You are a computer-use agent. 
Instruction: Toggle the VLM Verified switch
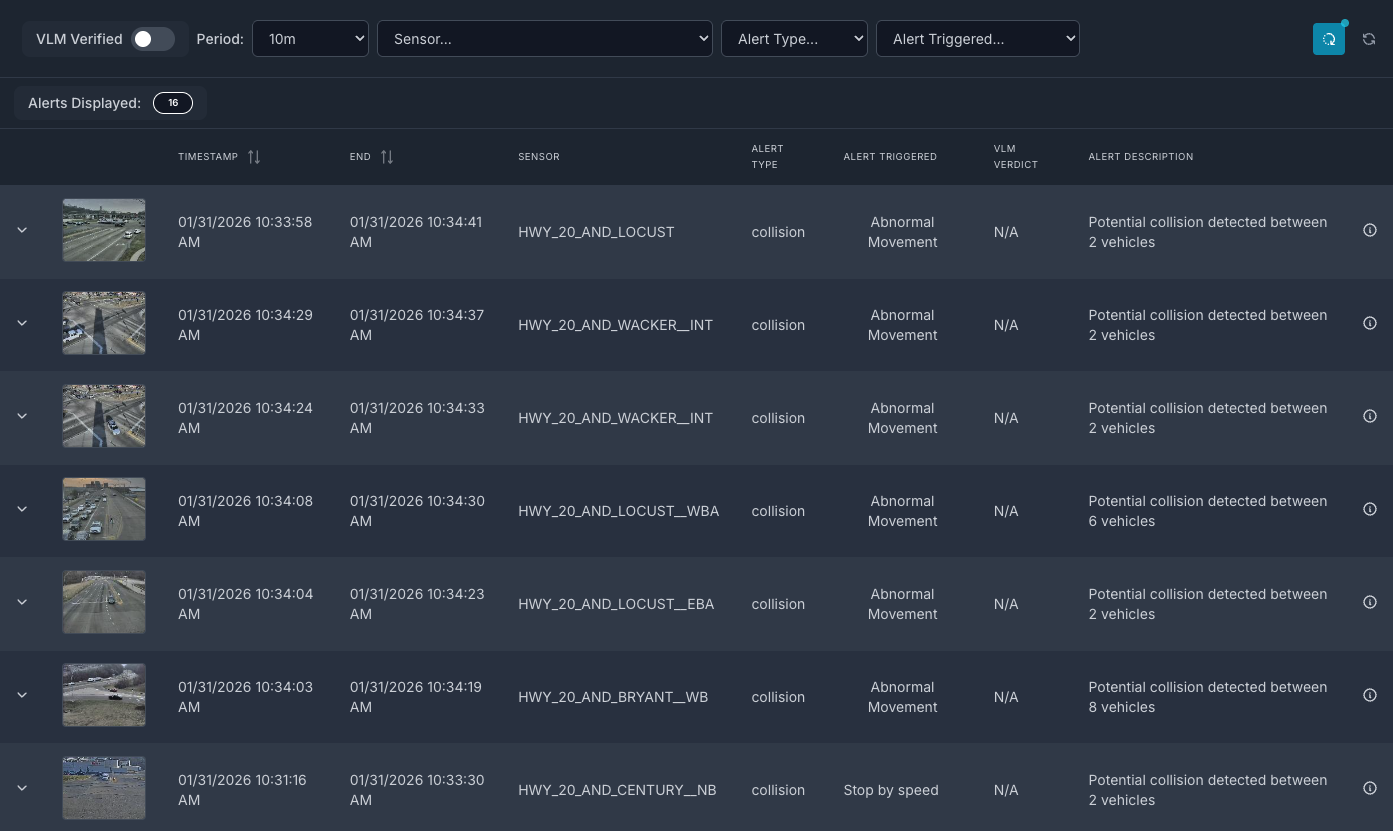(154, 39)
